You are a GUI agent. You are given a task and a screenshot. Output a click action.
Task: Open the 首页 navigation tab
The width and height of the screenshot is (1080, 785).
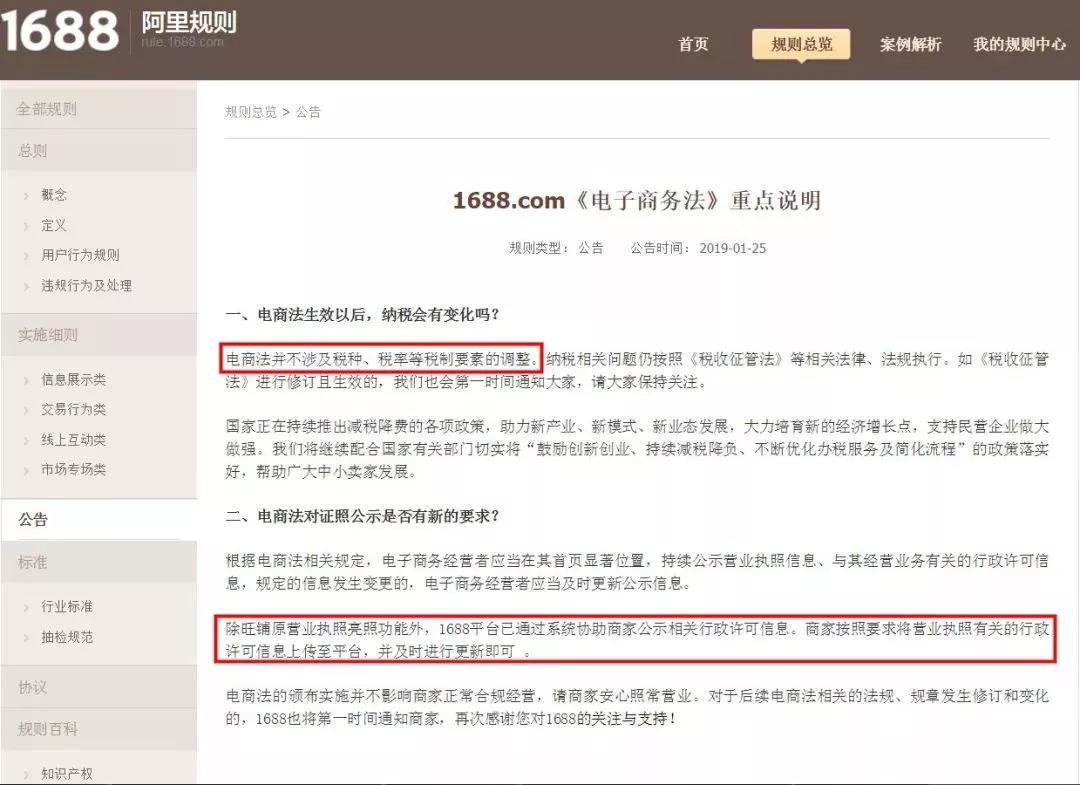693,44
